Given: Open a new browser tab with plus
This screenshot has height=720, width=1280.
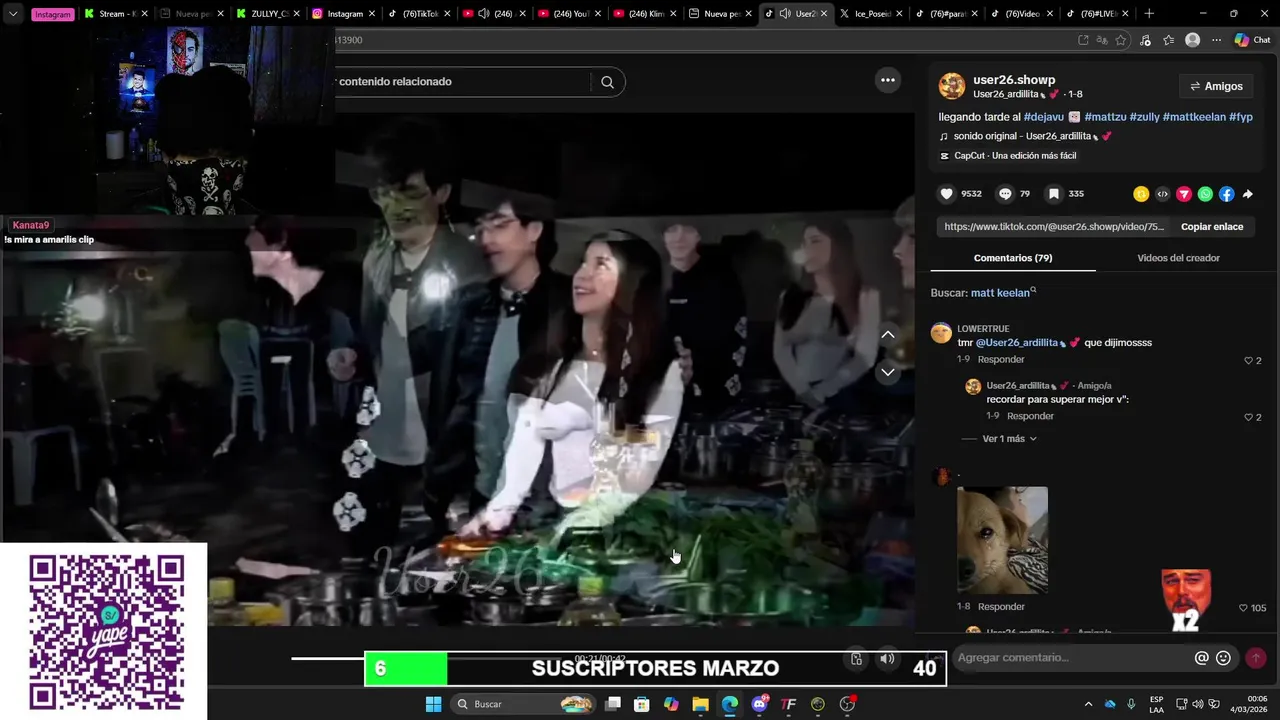Looking at the screenshot, I should (1148, 14).
